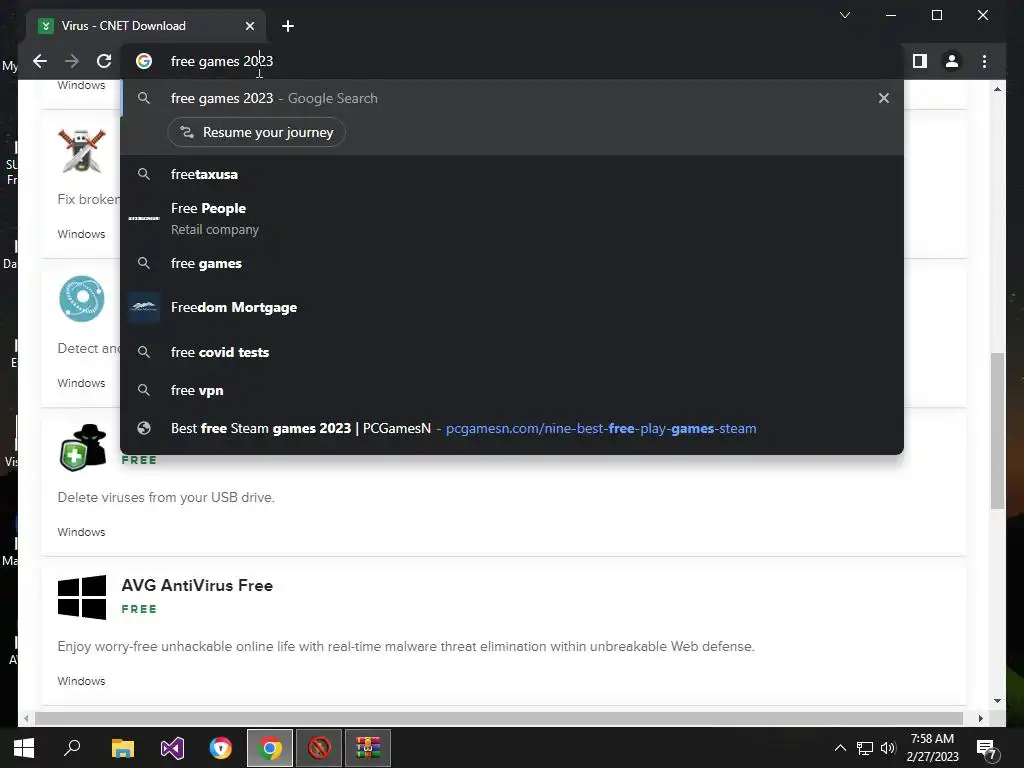Select the Virus - CNET Download tab
1024x768 pixels.
pyautogui.click(x=147, y=26)
